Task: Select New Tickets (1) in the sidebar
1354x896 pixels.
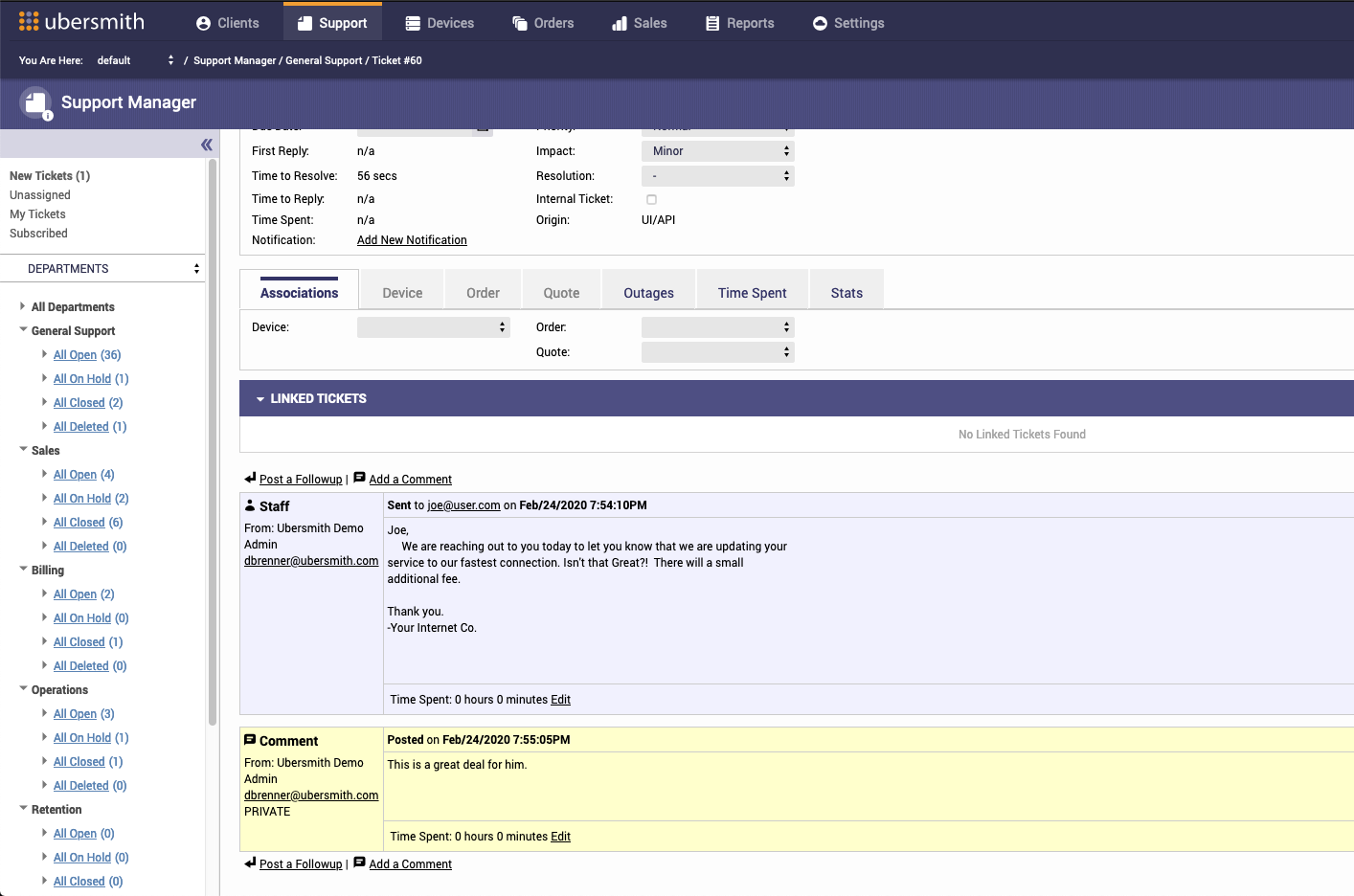Action: [x=50, y=176]
